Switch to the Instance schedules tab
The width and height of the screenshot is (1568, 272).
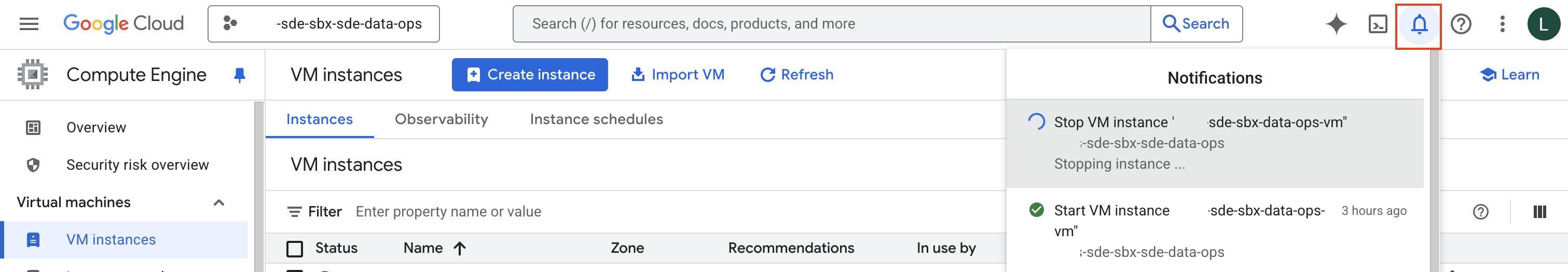point(596,119)
